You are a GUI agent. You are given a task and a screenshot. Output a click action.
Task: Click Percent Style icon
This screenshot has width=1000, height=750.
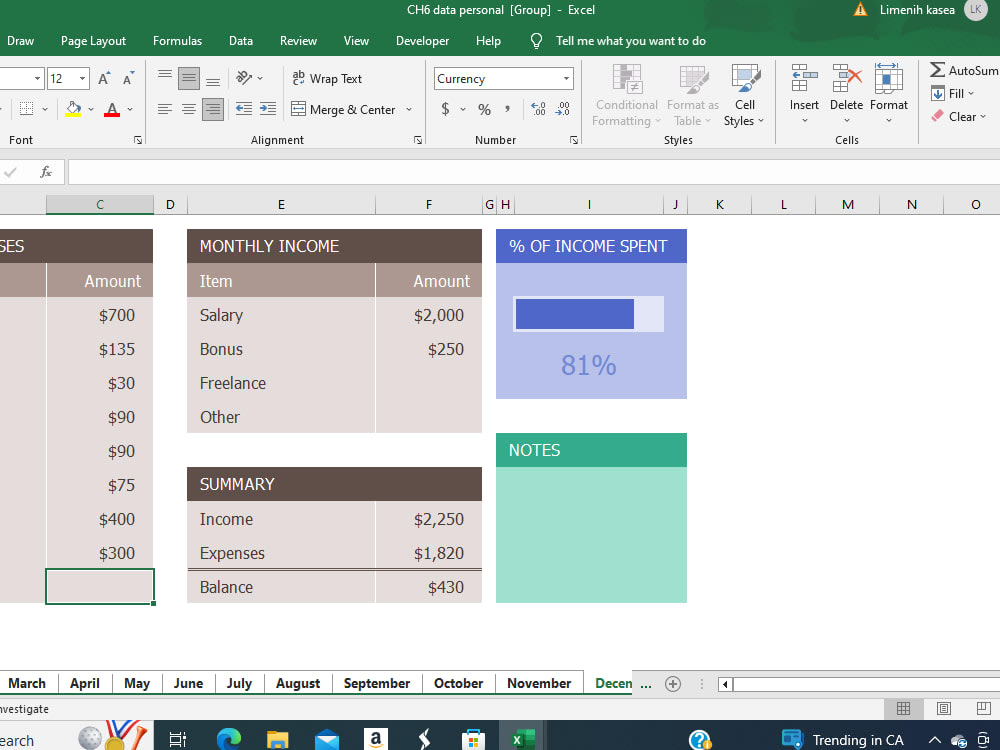tap(485, 109)
